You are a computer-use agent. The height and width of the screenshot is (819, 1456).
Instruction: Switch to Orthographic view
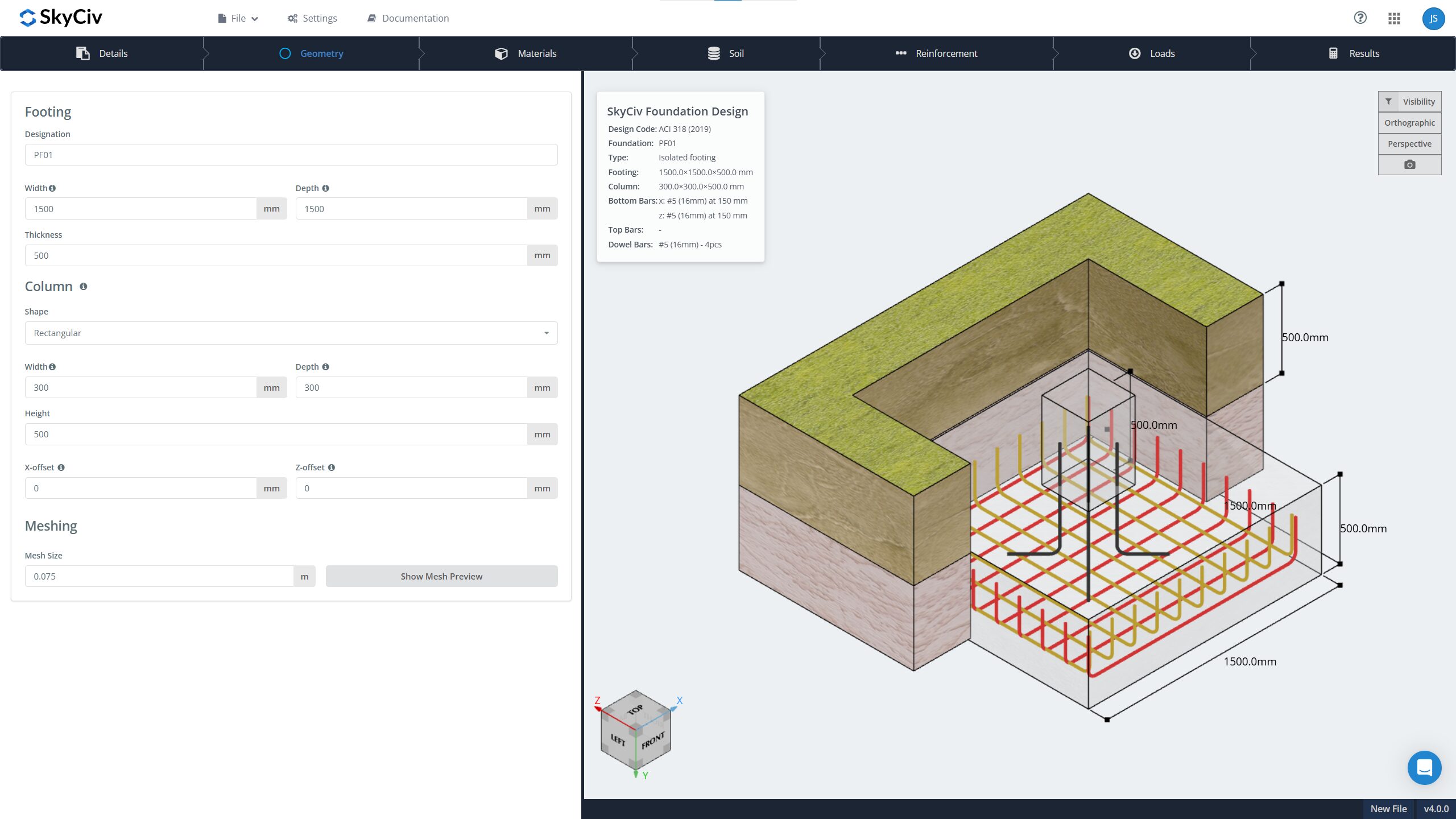click(x=1409, y=123)
